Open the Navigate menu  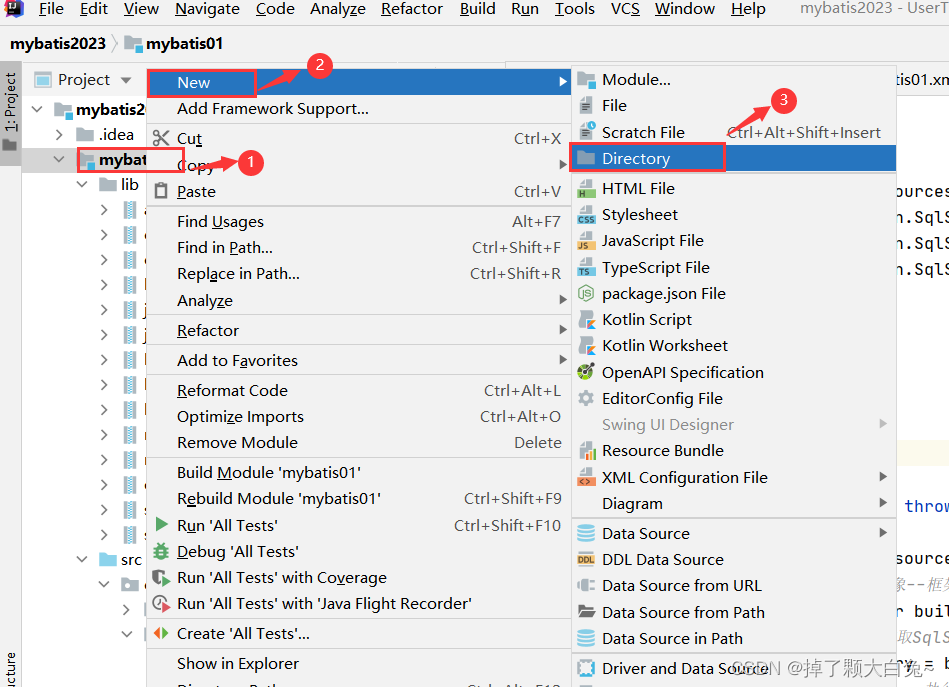[x=207, y=9]
